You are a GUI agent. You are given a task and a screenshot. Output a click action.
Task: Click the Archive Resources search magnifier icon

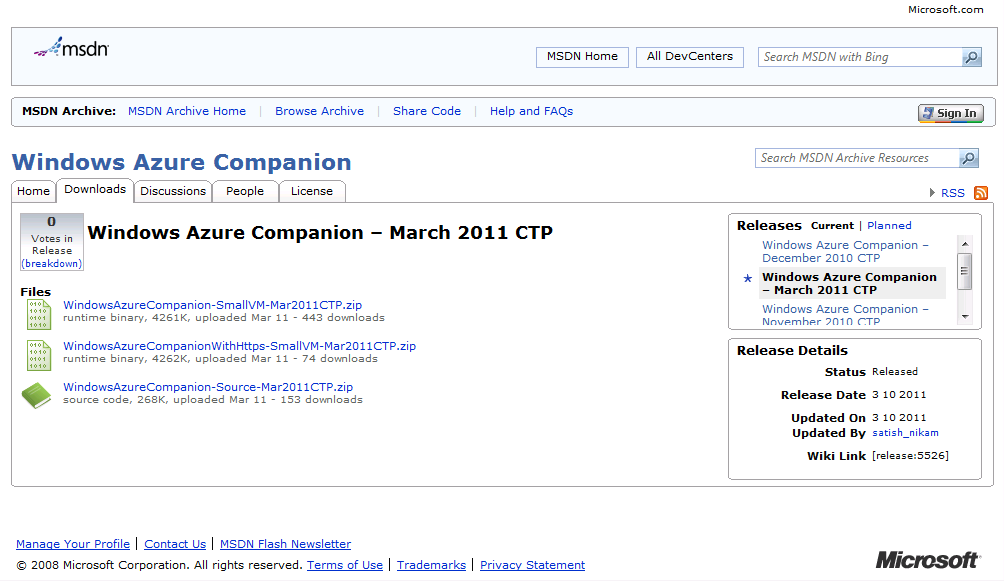(968, 158)
